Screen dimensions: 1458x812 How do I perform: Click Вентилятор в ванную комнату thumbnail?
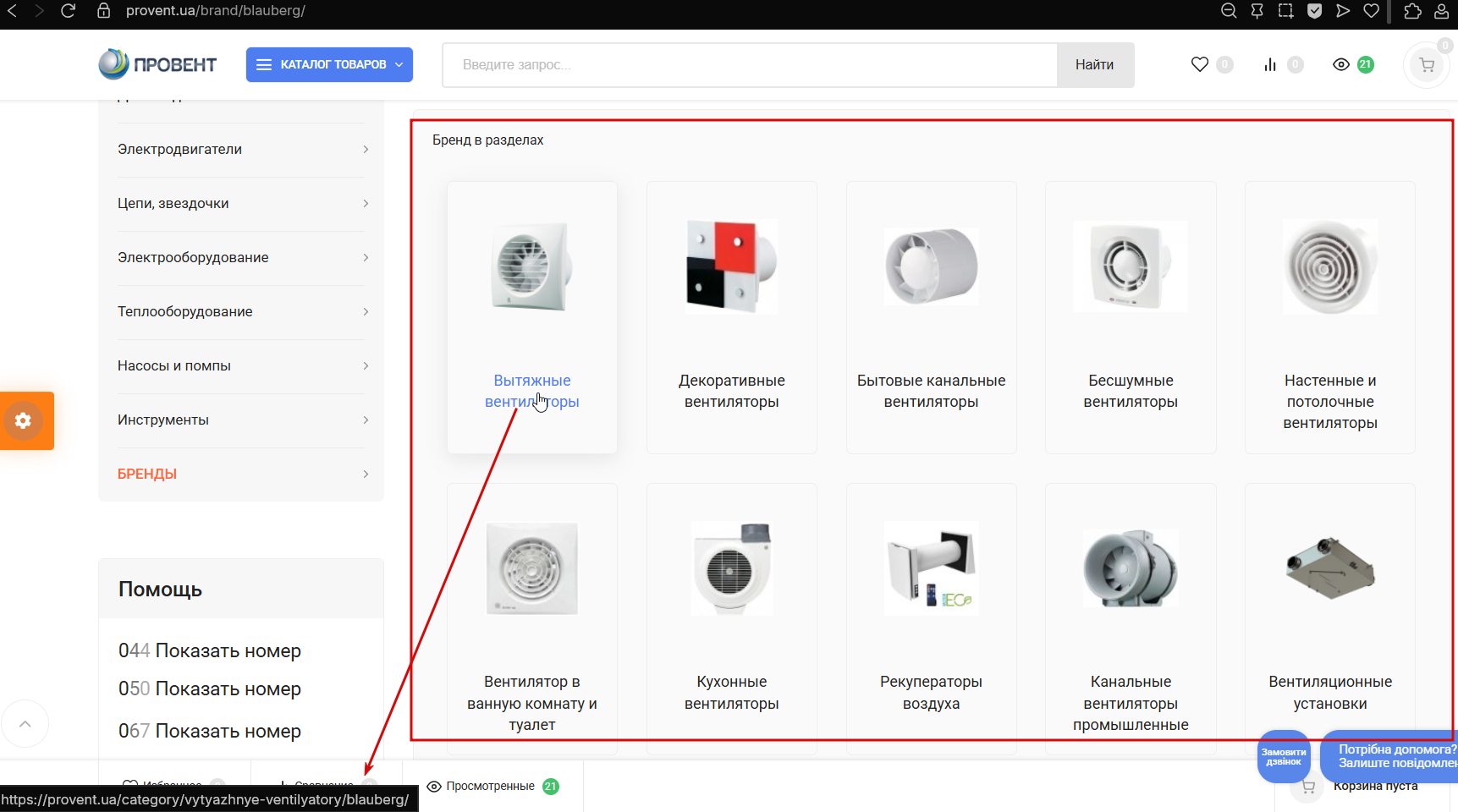tap(532, 568)
